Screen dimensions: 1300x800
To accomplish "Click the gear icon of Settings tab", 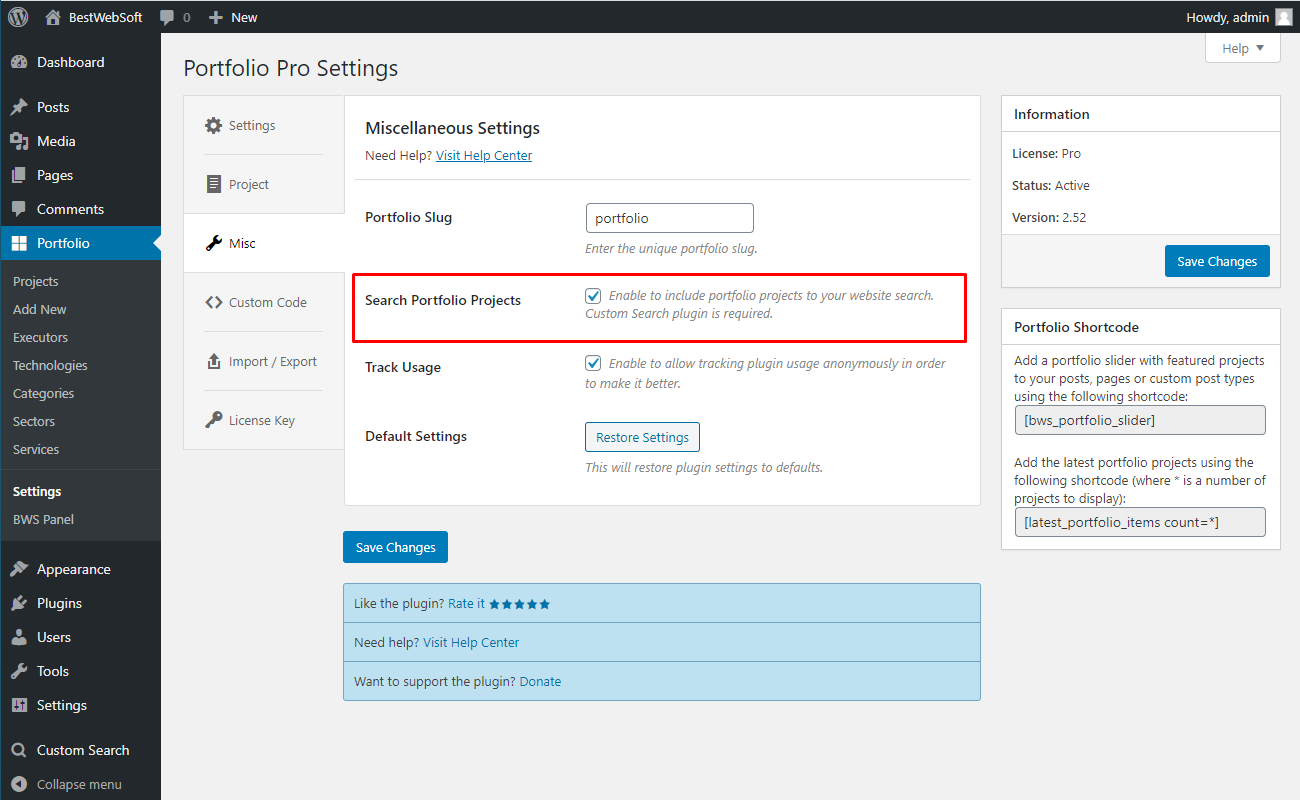I will 213,125.
